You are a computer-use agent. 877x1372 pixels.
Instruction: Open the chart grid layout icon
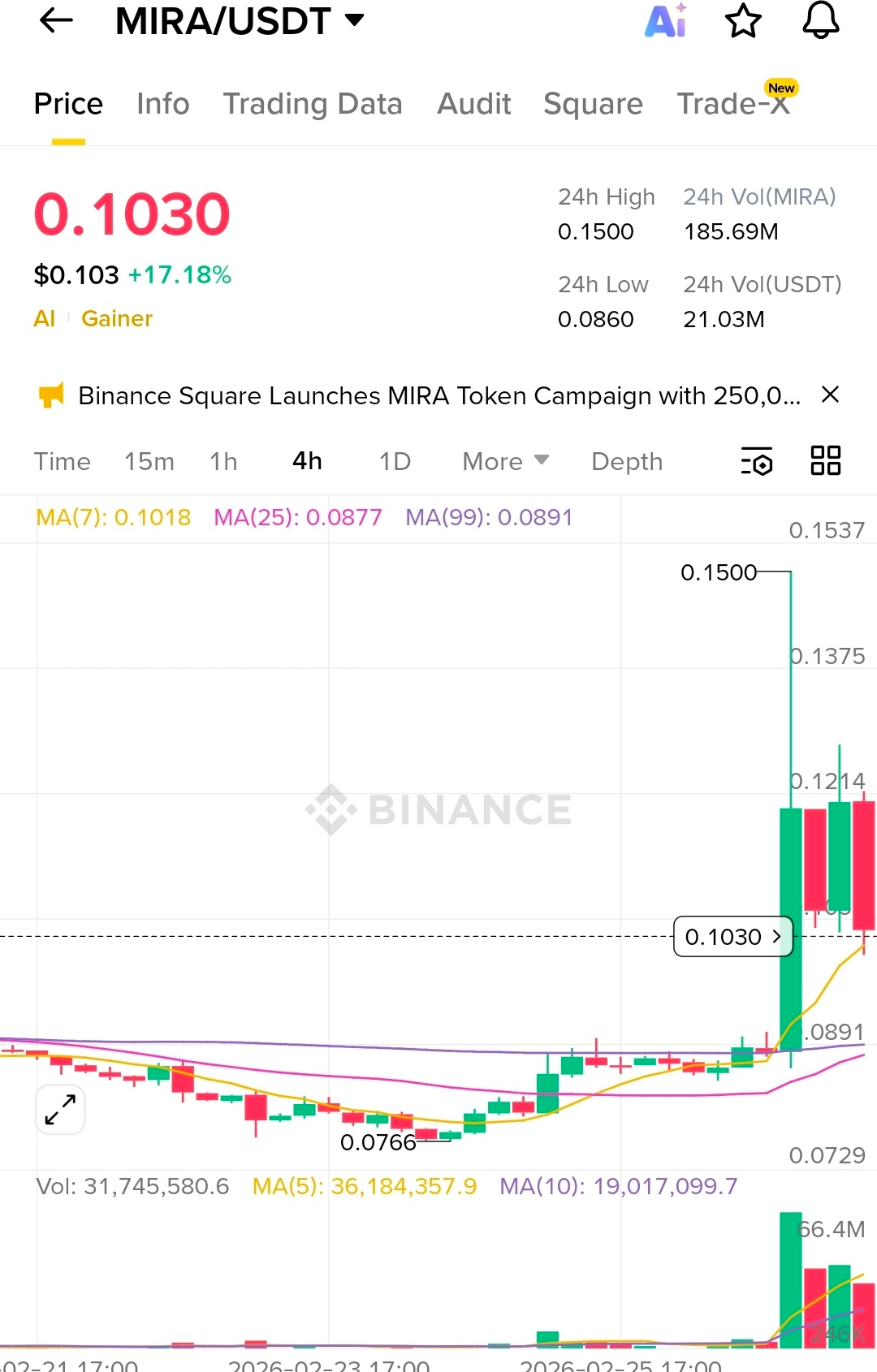pos(826,460)
